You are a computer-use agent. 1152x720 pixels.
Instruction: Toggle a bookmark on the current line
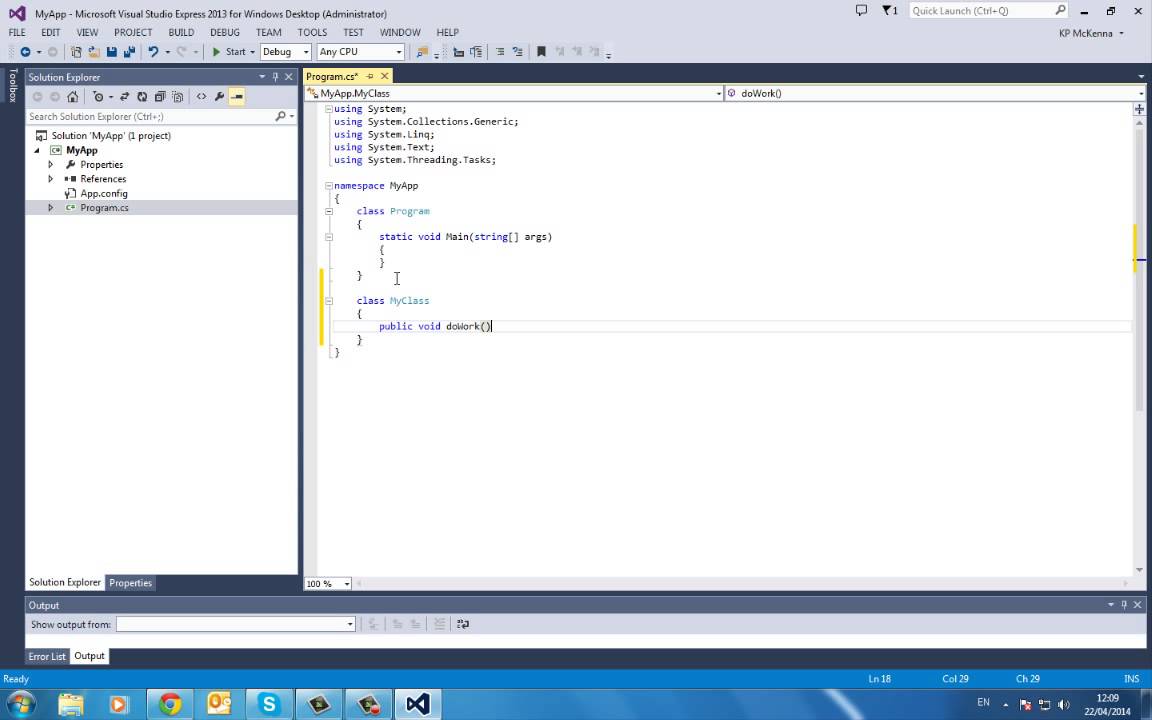(541, 51)
